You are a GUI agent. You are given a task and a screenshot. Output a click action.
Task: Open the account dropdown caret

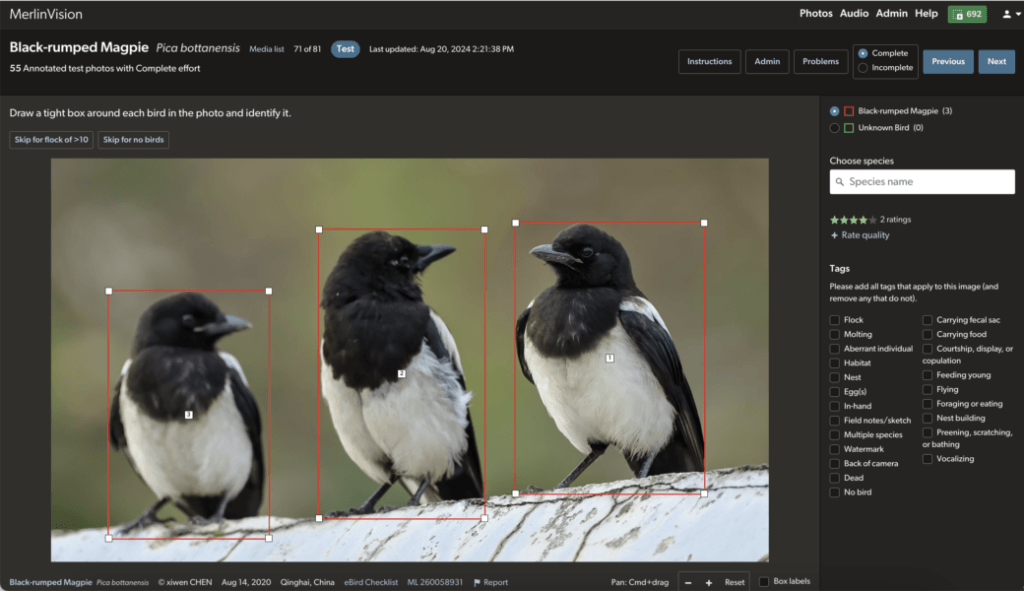[x=1019, y=14]
